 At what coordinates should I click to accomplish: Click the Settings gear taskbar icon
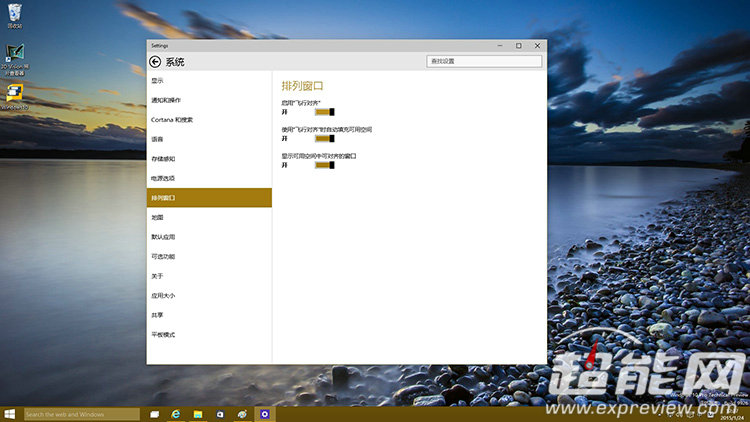[x=264, y=414]
